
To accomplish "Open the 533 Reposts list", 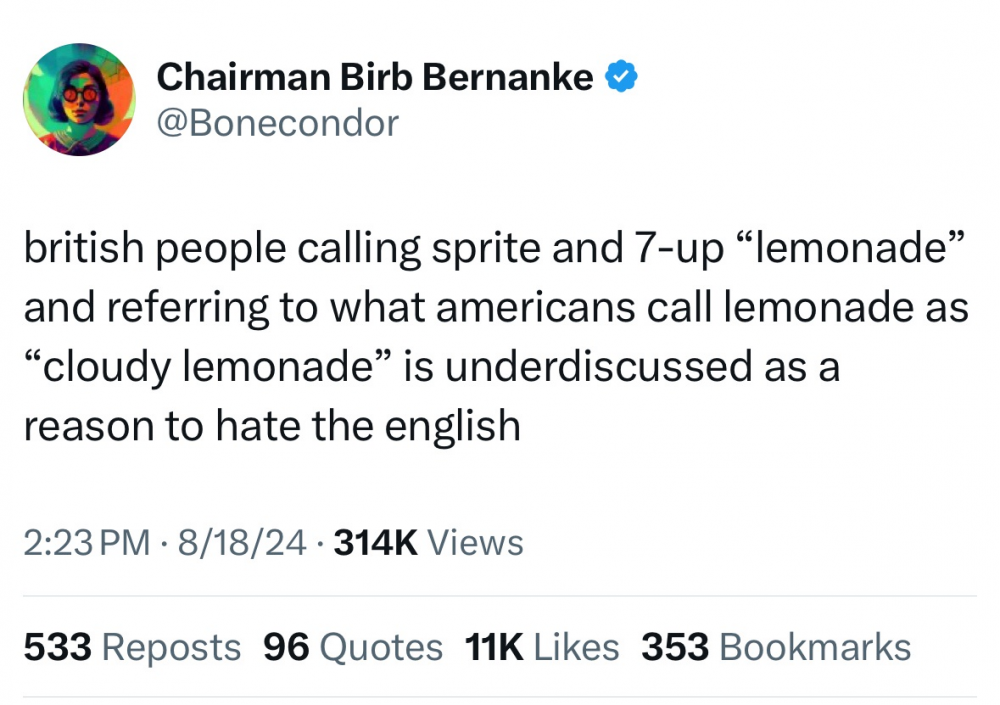I will coord(132,647).
